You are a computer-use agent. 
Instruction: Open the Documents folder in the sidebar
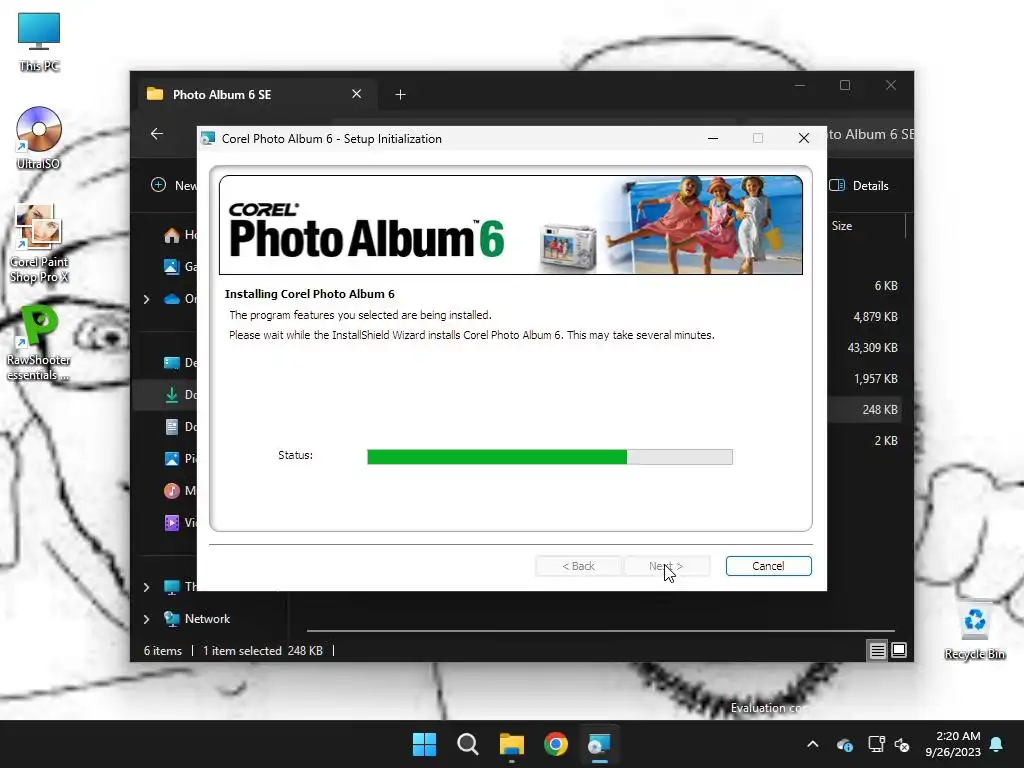(x=181, y=426)
